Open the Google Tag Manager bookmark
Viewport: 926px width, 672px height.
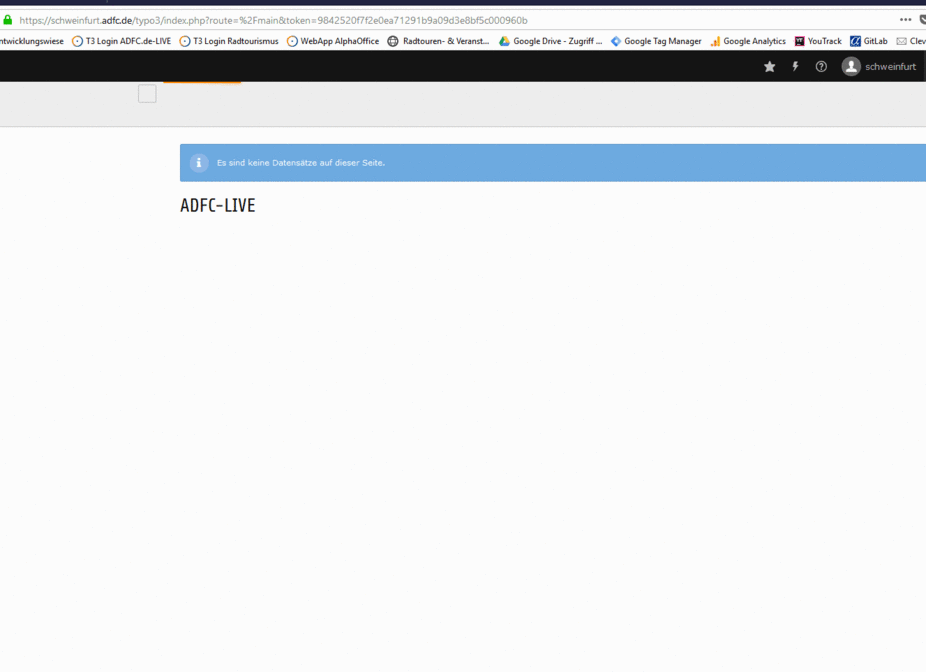(656, 41)
